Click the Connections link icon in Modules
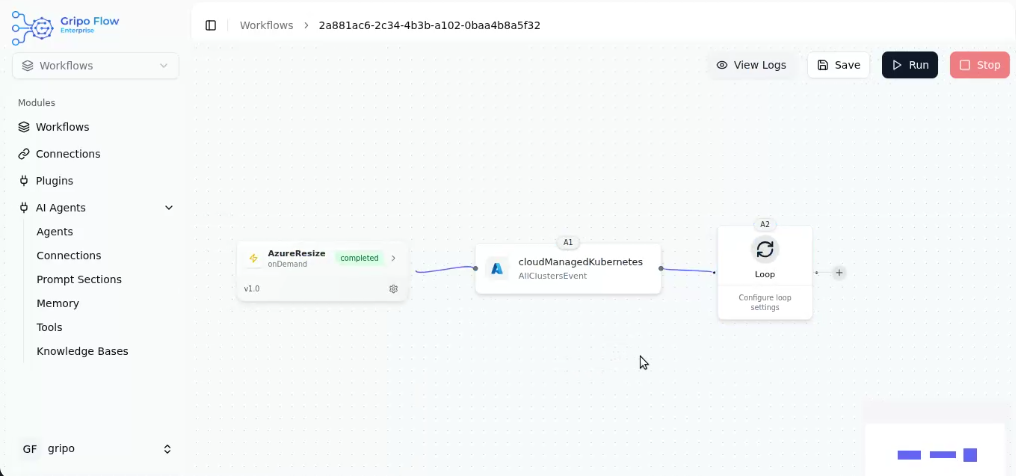This screenshot has height=476, width=1016. click(x=25, y=154)
